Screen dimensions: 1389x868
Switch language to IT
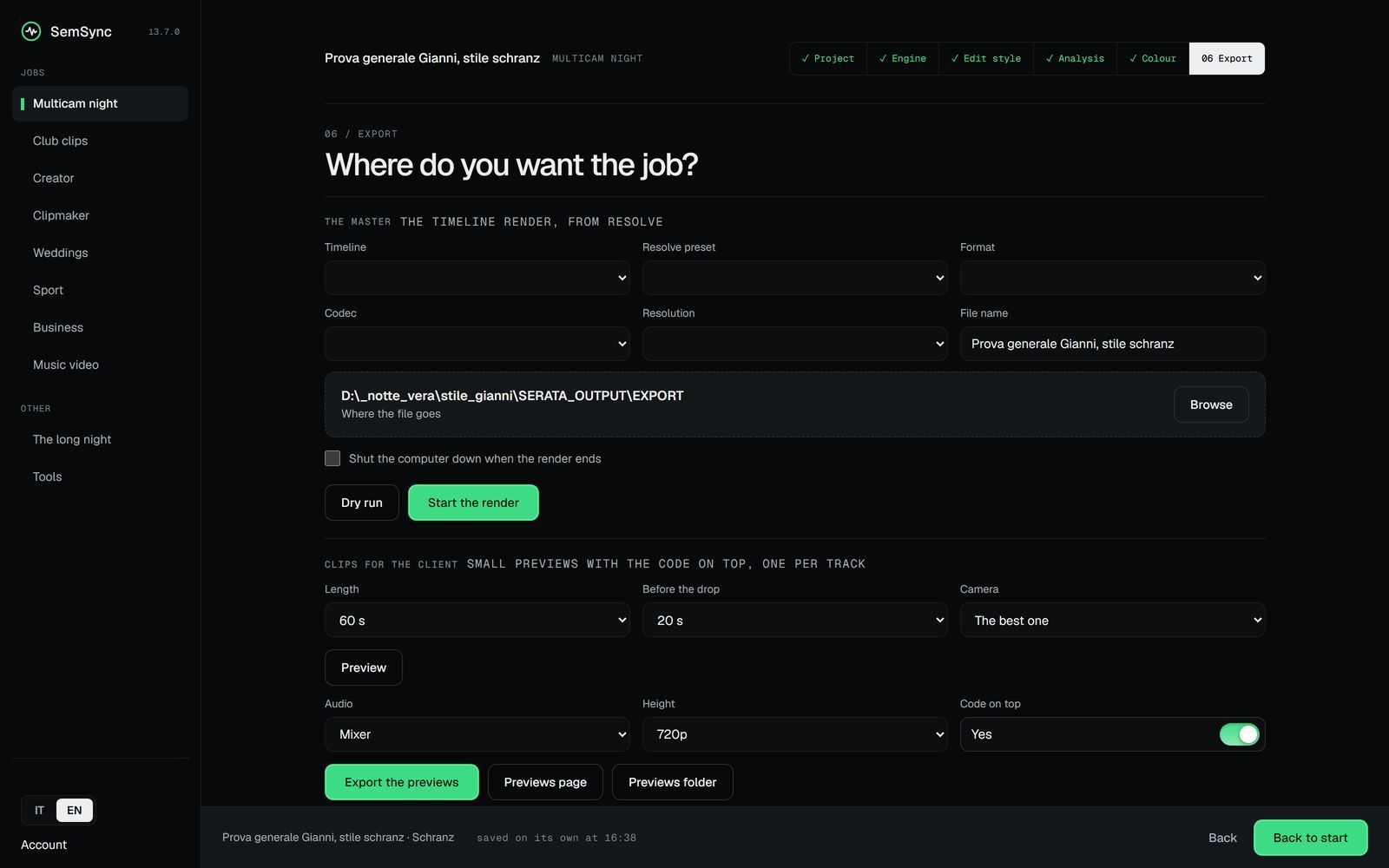pyautogui.click(x=39, y=810)
